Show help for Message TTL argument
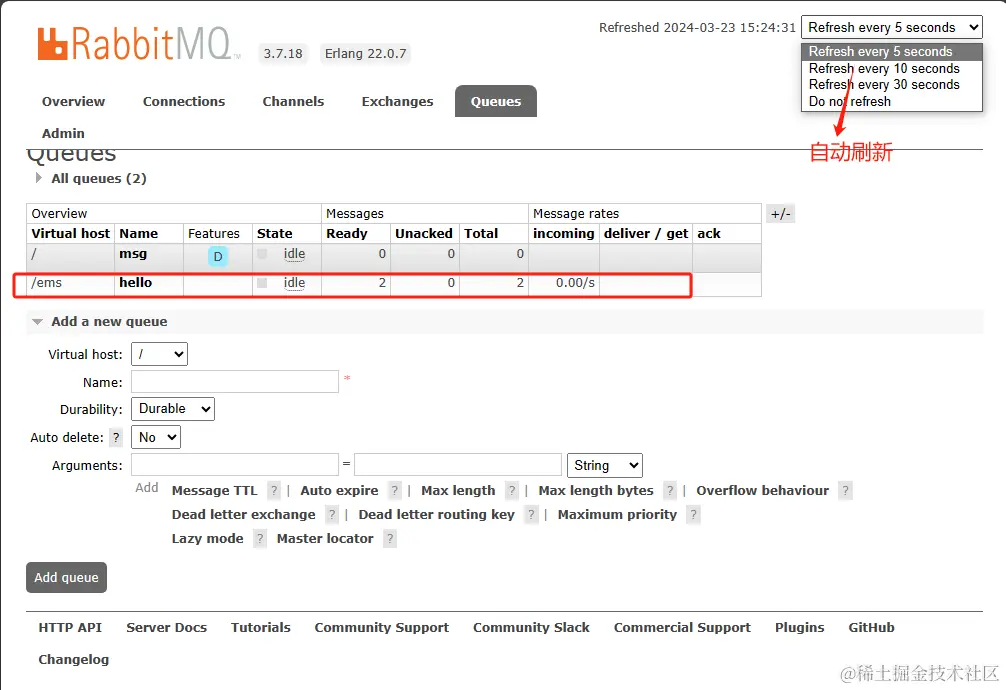 tap(274, 491)
